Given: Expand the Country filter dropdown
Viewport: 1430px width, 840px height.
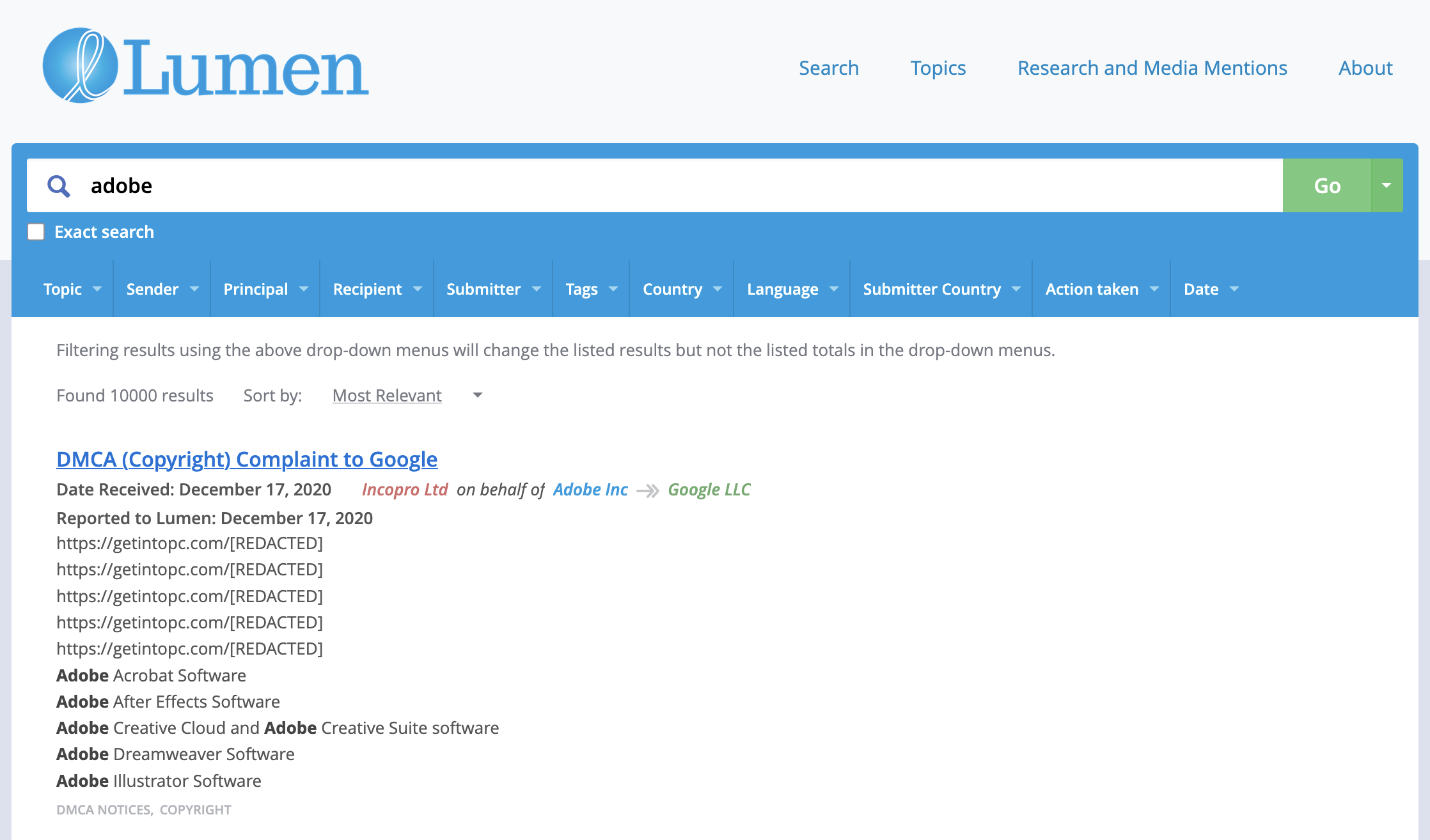Looking at the screenshot, I should click(x=682, y=289).
